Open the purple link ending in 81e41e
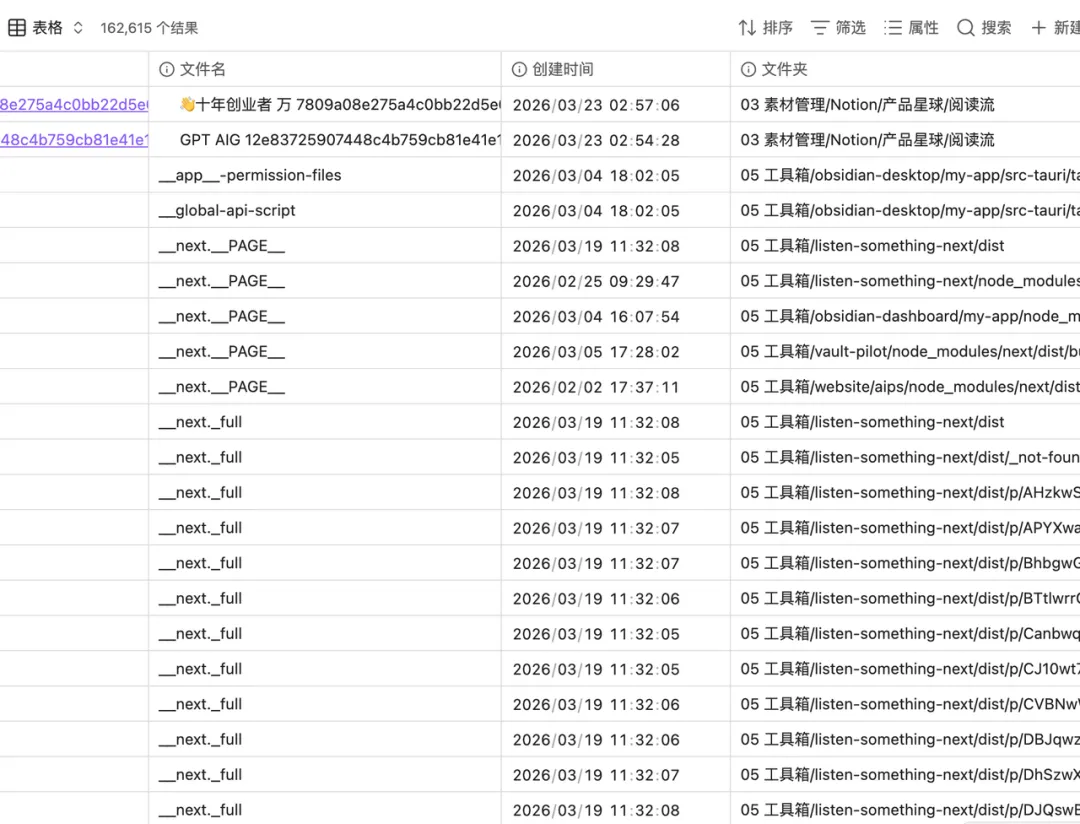This screenshot has height=824, width=1080. [74, 140]
